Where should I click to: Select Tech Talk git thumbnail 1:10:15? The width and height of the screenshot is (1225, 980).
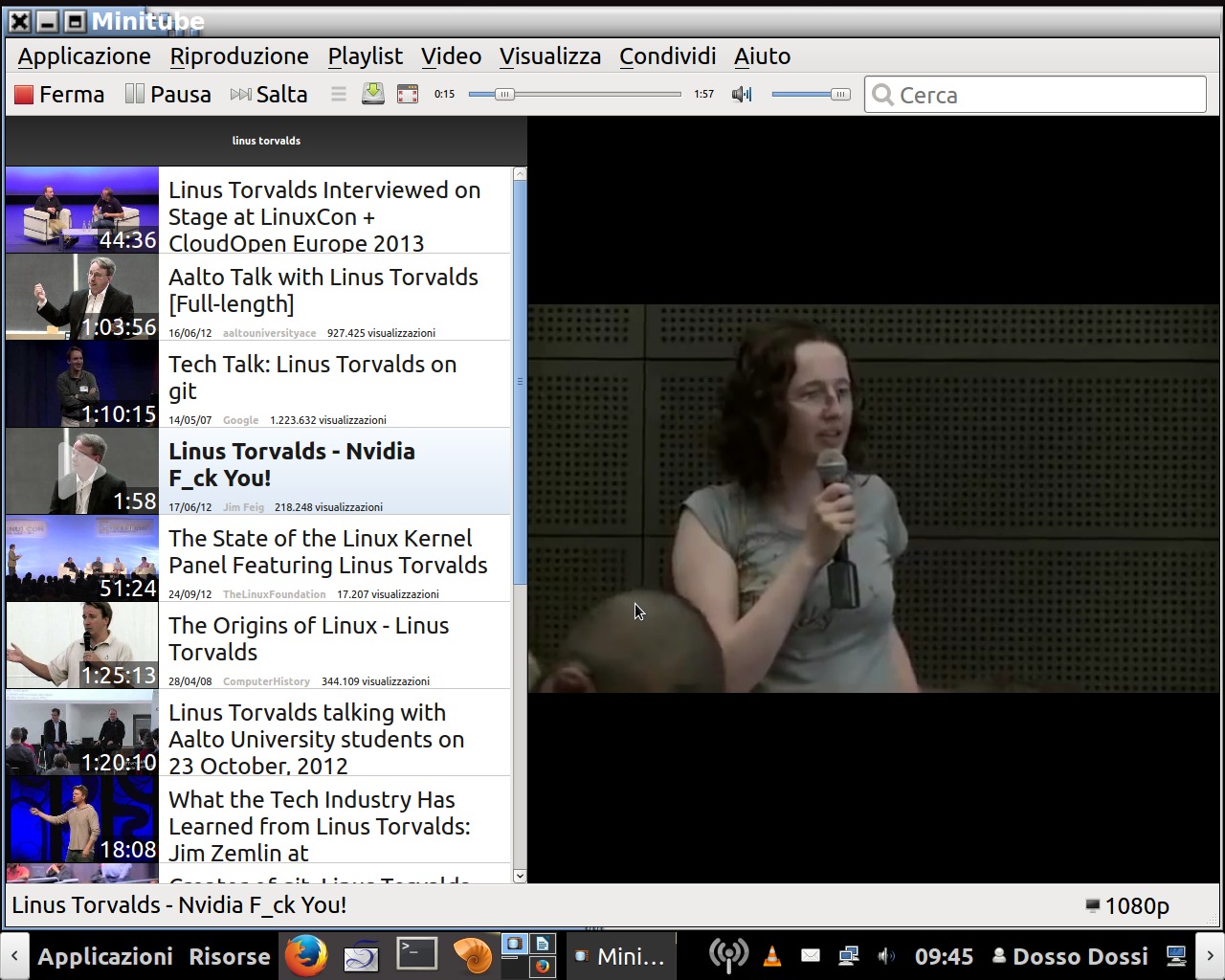82,384
